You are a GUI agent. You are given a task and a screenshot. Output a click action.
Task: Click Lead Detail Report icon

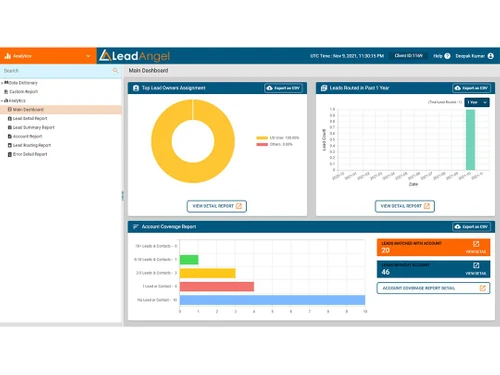point(10,118)
